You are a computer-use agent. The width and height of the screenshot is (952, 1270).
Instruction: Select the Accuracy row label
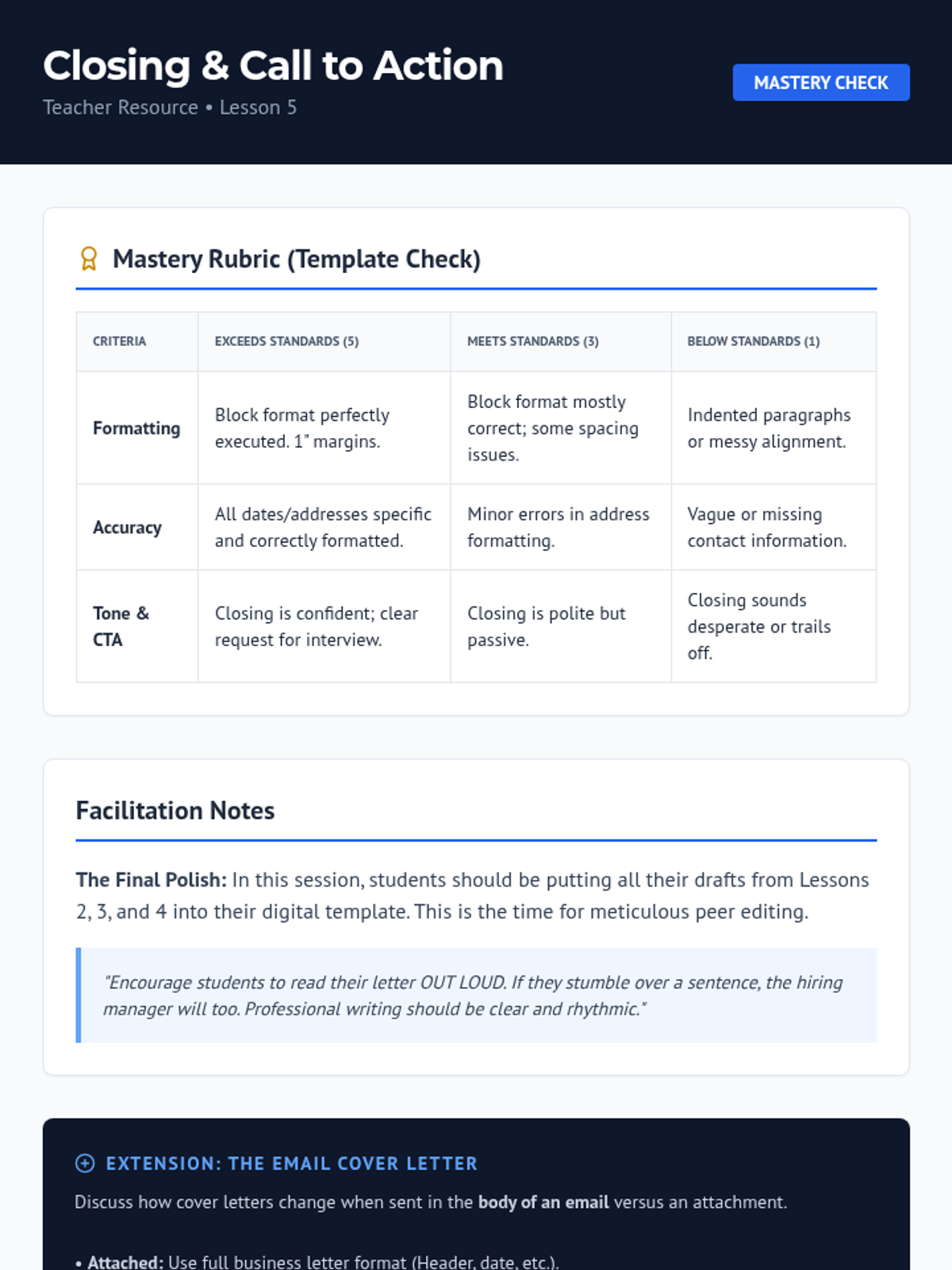coord(127,528)
